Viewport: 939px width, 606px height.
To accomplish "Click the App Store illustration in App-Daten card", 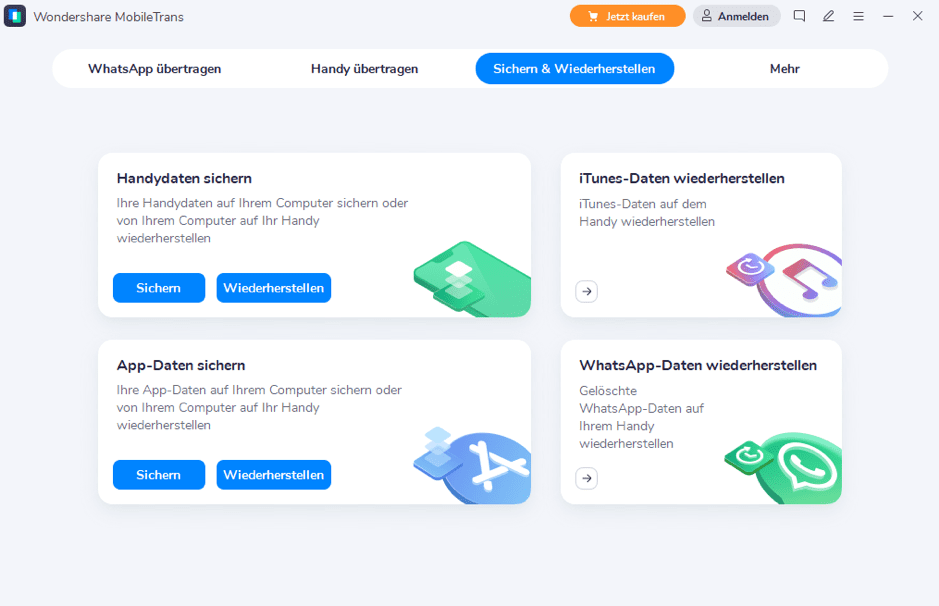I will click(472, 465).
